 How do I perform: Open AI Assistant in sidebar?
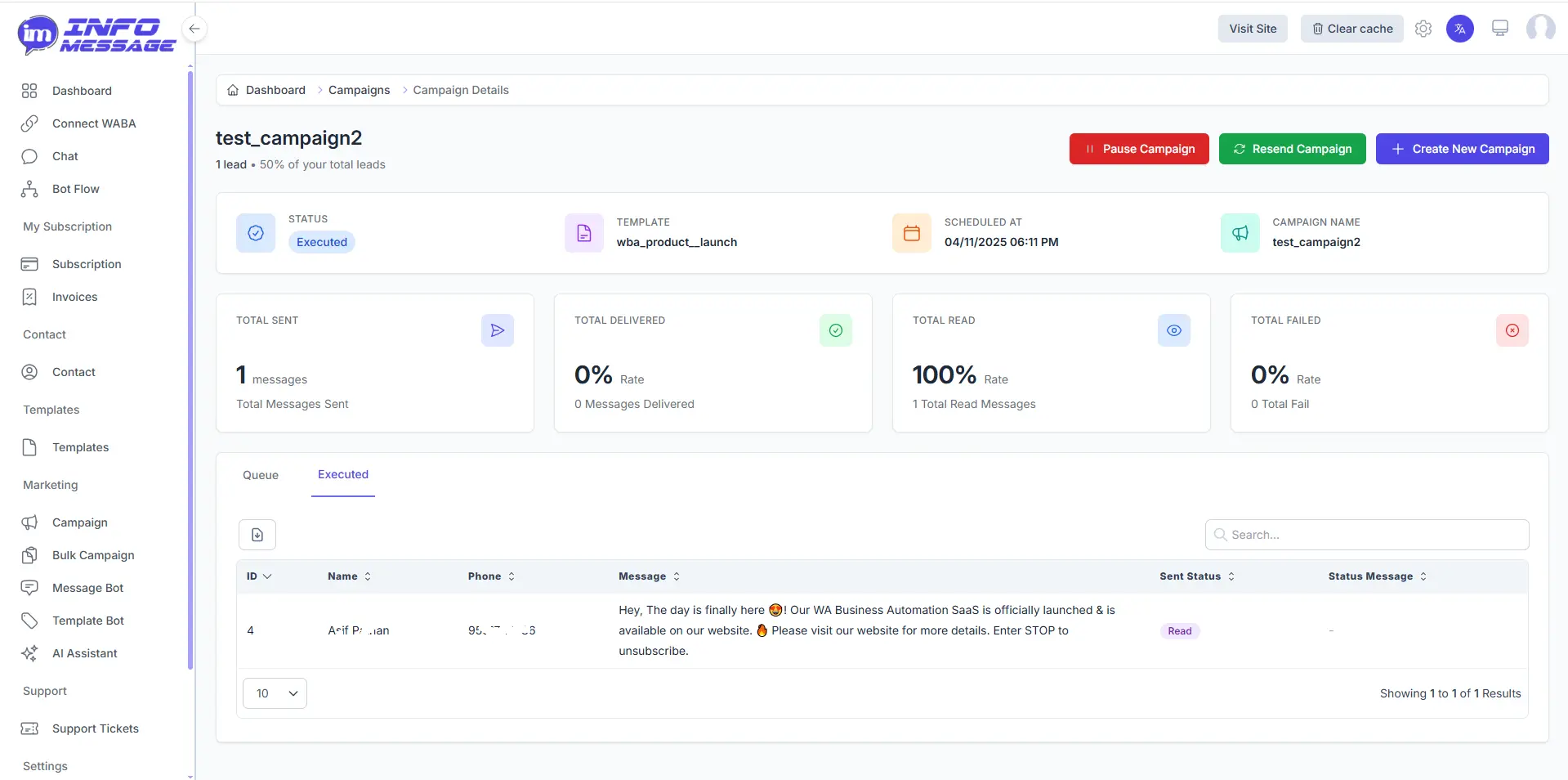pos(84,653)
